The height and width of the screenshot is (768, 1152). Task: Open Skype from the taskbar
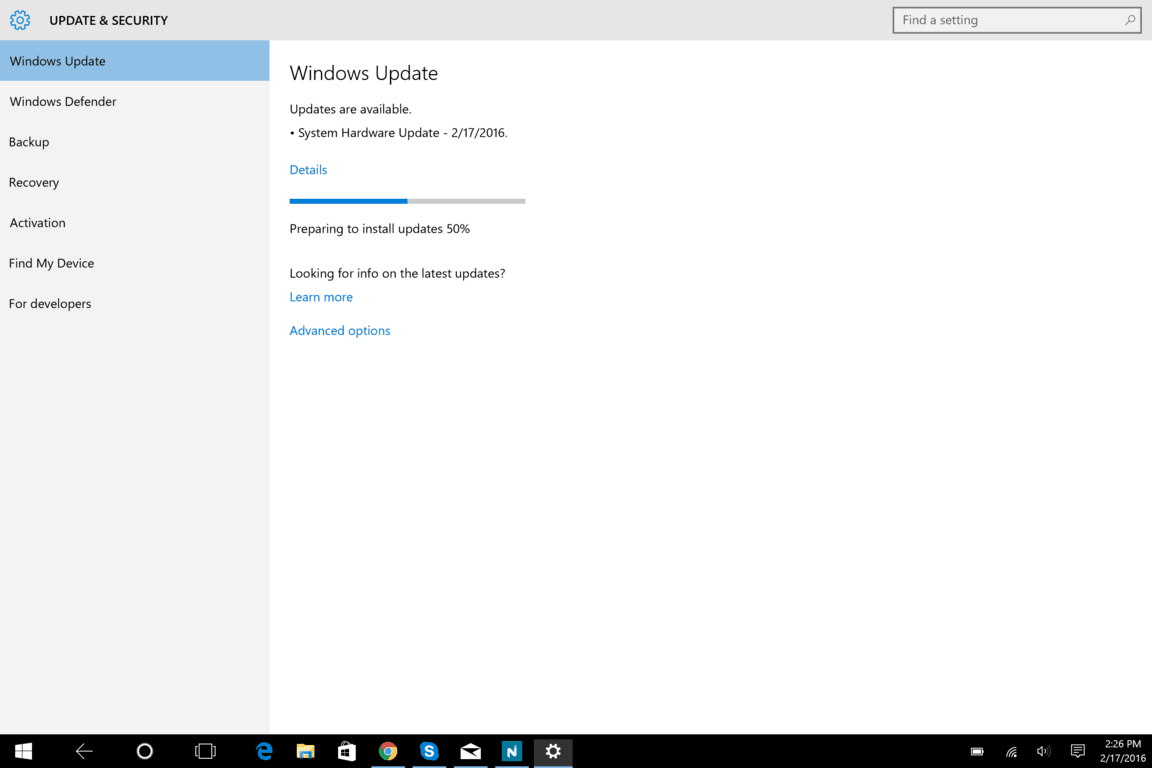[x=429, y=751]
